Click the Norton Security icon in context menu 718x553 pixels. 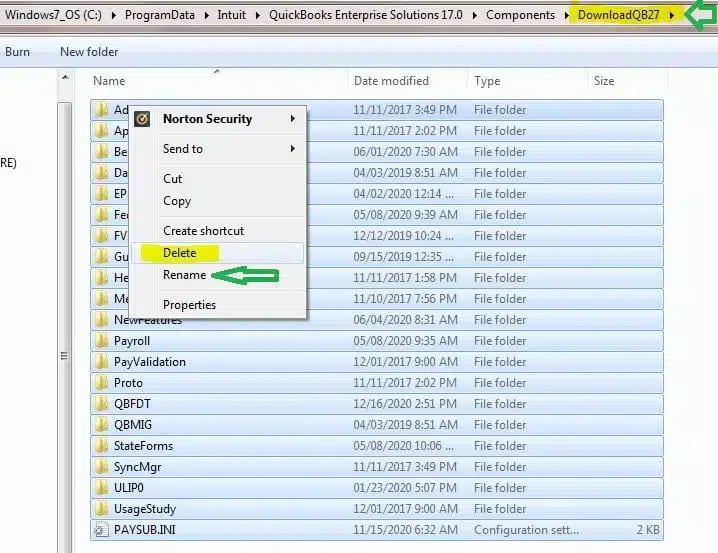(143, 119)
